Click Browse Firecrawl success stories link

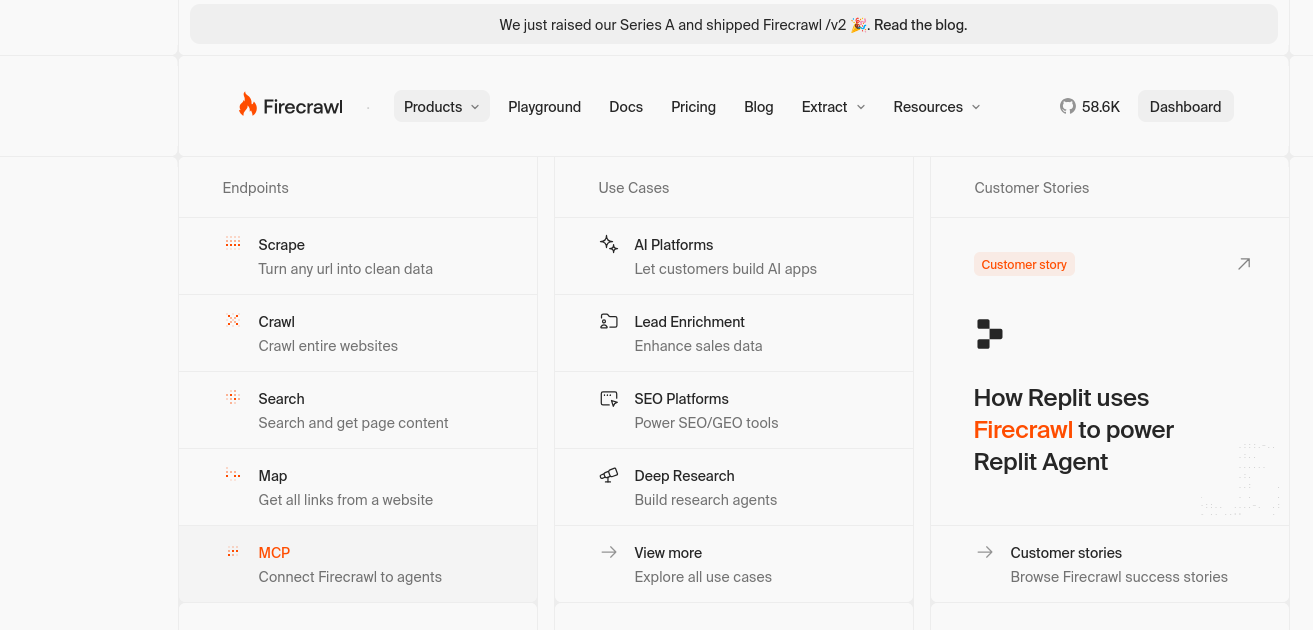pyautogui.click(x=1119, y=577)
